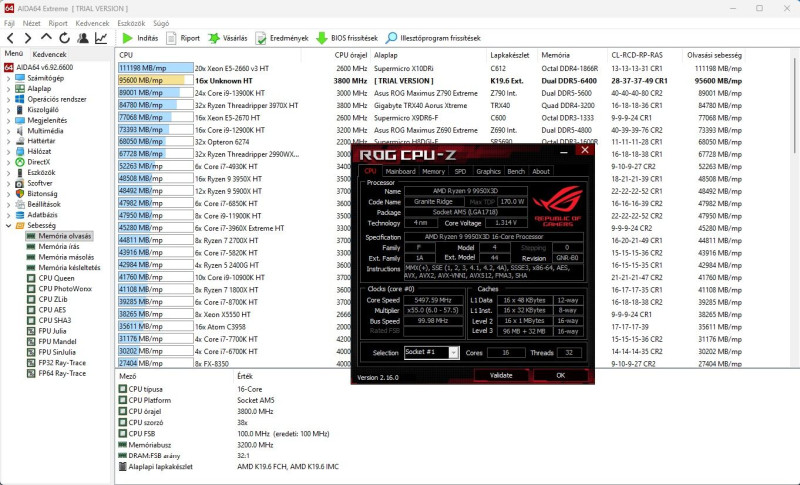The height and width of the screenshot is (485, 800).
Task: Open the Riport menu in the menu bar
Action: (58, 23)
